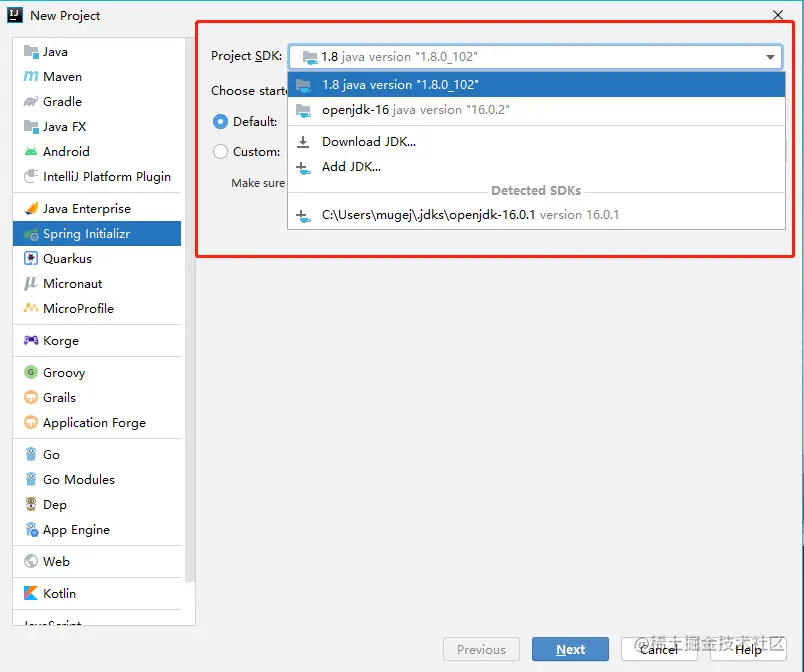Select Quarkus generator entry
The width and height of the screenshot is (804, 672).
click(x=97, y=258)
